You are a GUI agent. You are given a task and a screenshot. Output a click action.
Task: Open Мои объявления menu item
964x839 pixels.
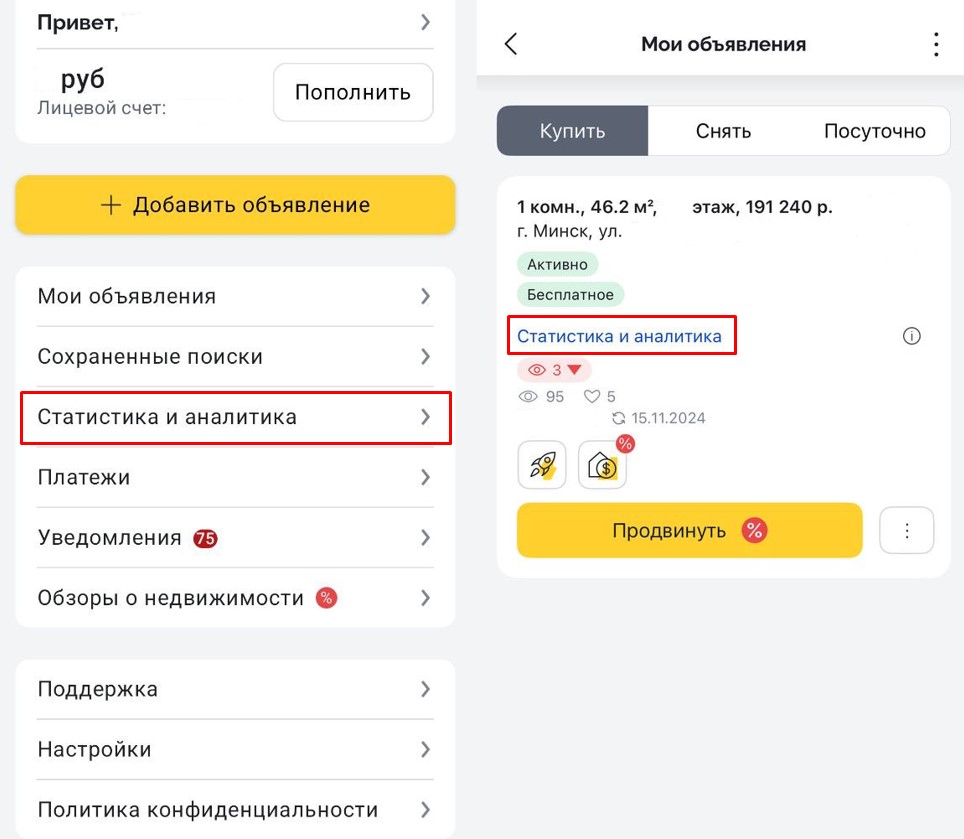[234, 296]
